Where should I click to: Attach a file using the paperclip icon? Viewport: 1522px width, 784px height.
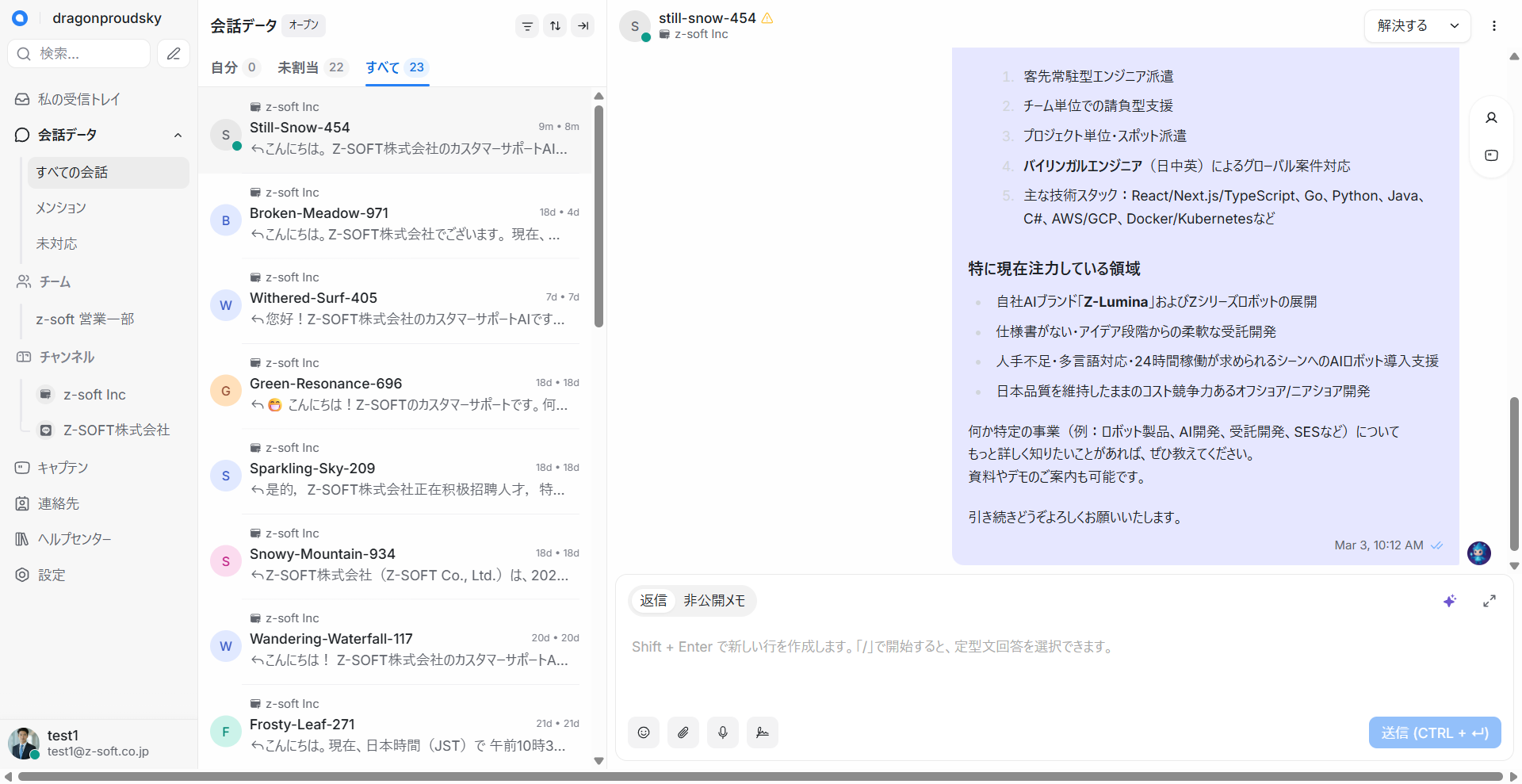[683, 732]
